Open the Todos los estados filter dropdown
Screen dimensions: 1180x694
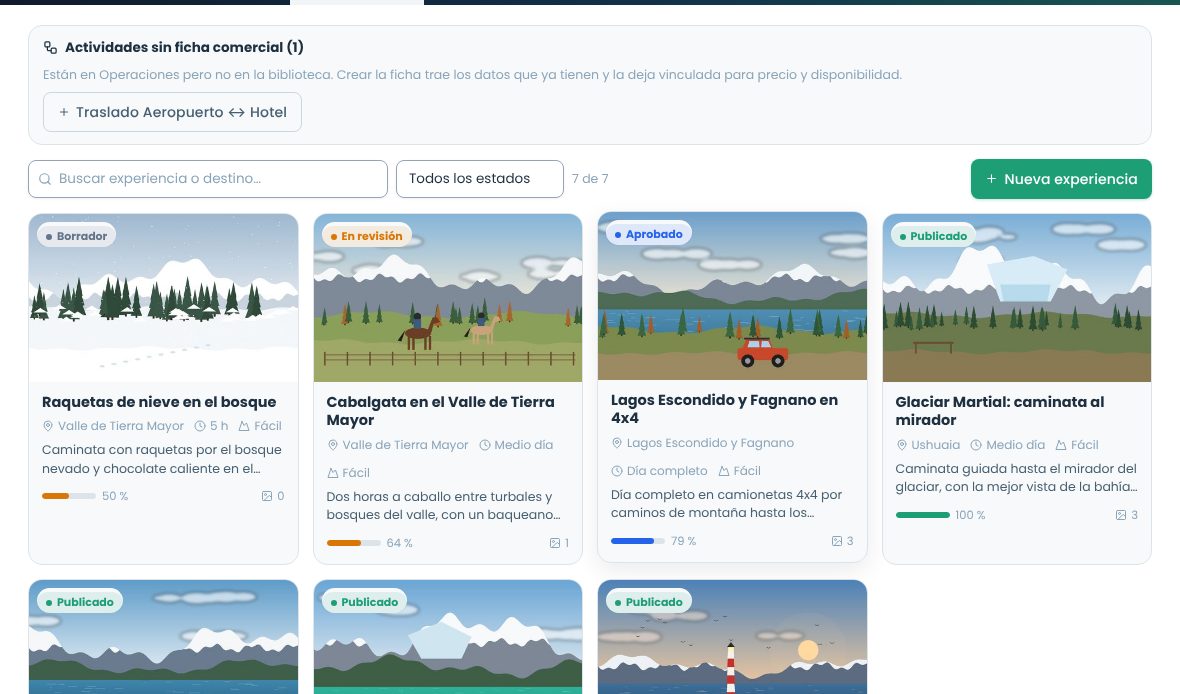tap(479, 179)
